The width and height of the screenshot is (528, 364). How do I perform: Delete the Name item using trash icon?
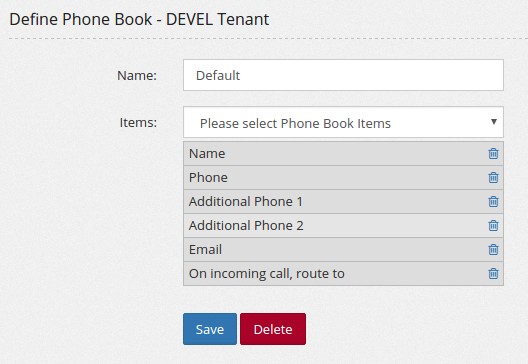[x=493, y=154]
